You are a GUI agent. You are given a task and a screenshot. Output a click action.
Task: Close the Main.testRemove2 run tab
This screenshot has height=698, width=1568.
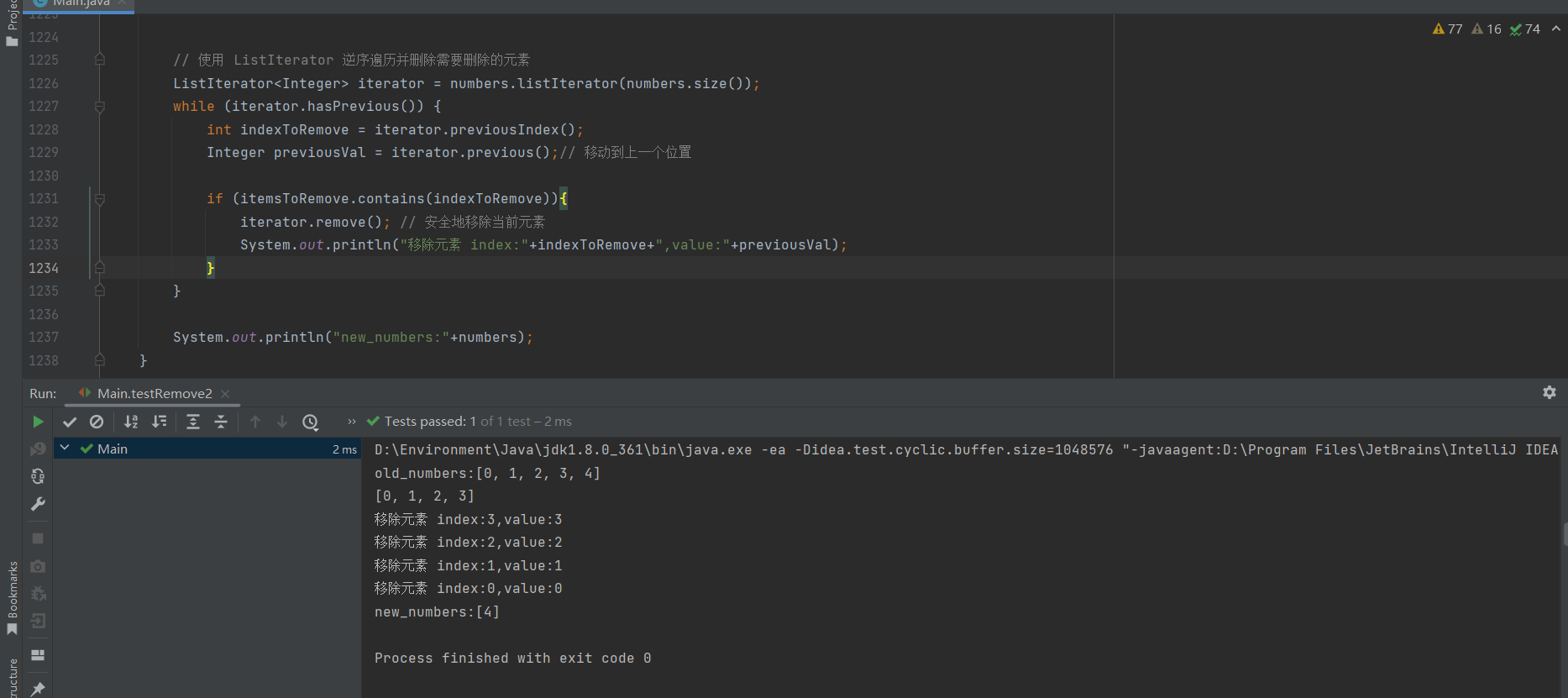(x=225, y=394)
